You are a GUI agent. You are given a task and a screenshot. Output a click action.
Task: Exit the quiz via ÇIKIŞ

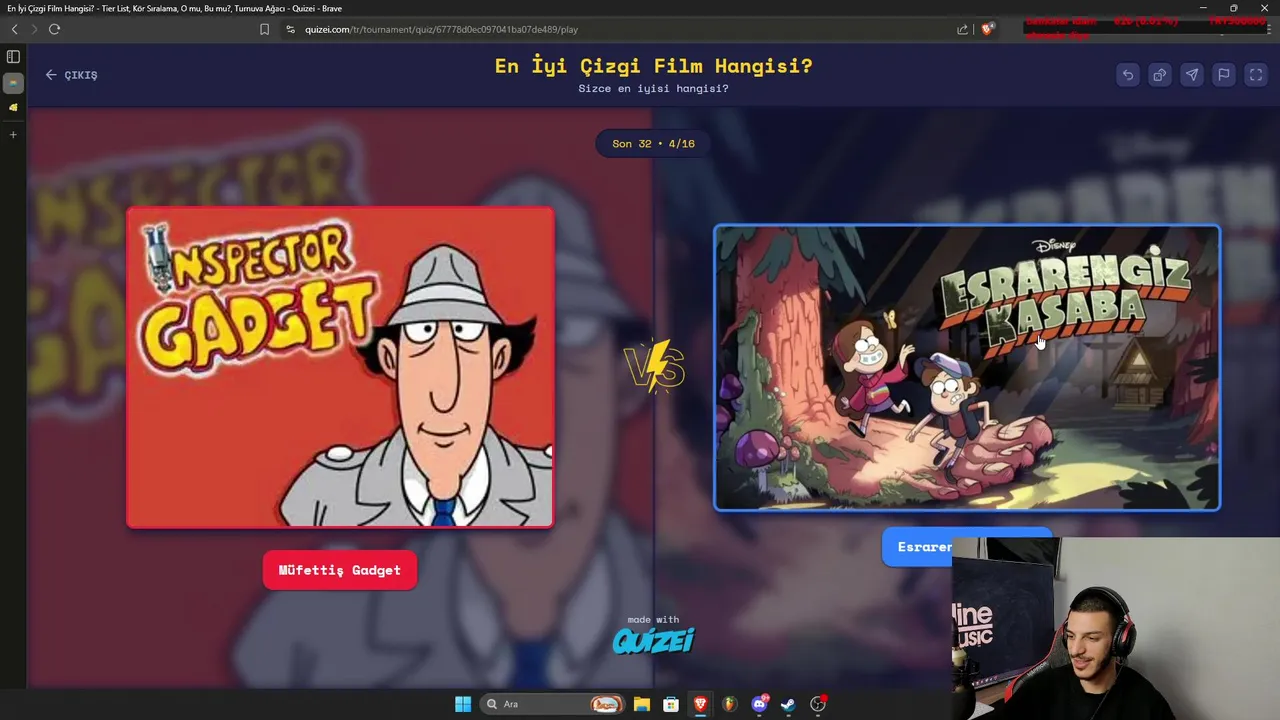(x=71, y=75)
